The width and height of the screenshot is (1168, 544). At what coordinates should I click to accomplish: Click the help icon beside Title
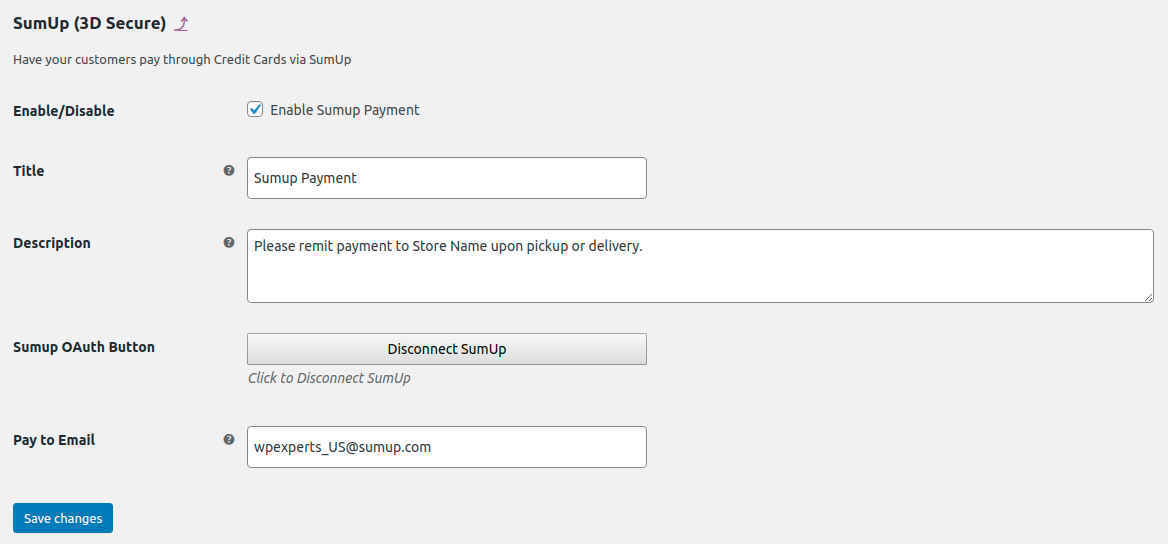[x=229, y=170]
